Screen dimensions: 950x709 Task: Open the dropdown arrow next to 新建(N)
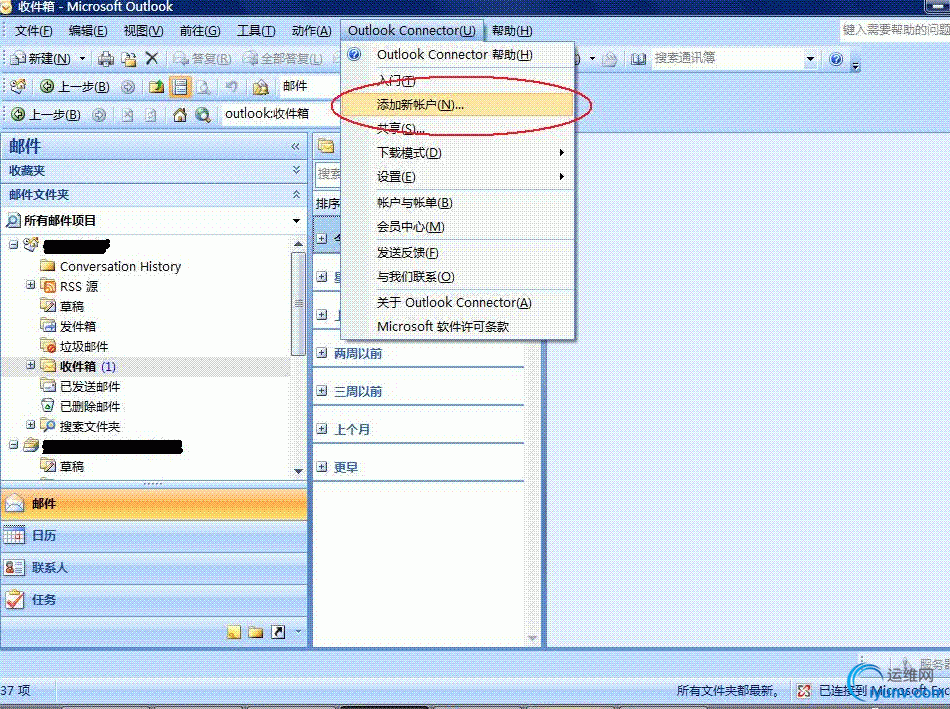[82, 59]
